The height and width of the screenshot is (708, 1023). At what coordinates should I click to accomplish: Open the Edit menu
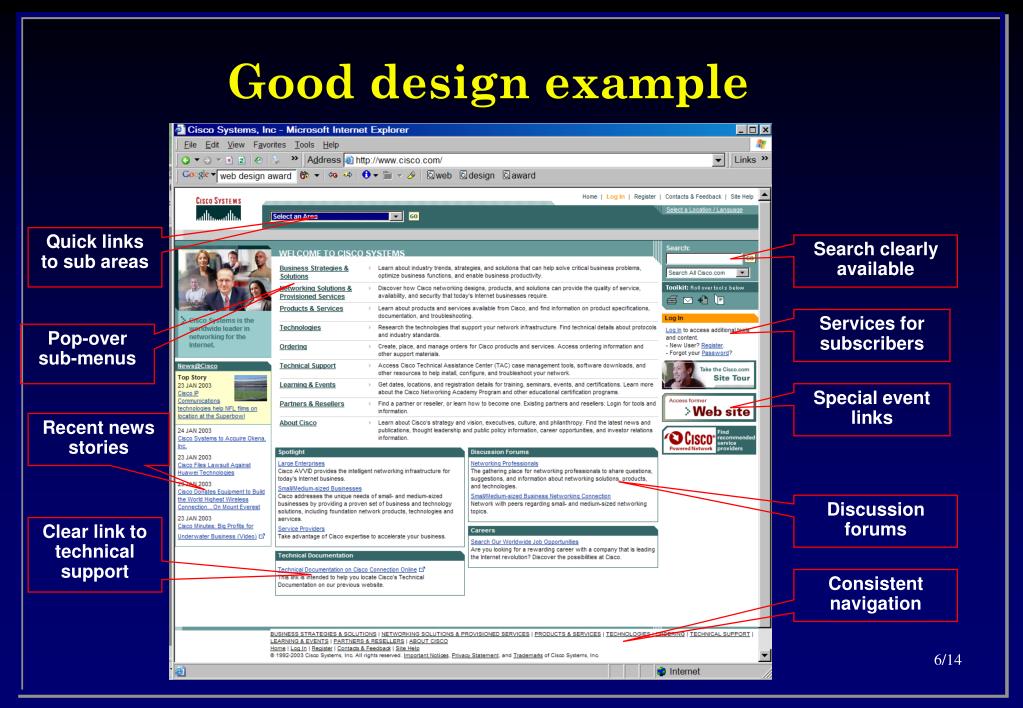212,145
